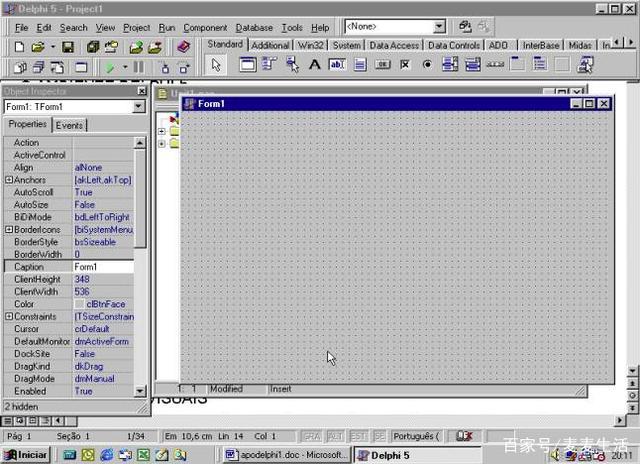Select the ScrollBar component in the palette
Image resolution: width=640 pixels, height=464 pixels.
[495, 64]
